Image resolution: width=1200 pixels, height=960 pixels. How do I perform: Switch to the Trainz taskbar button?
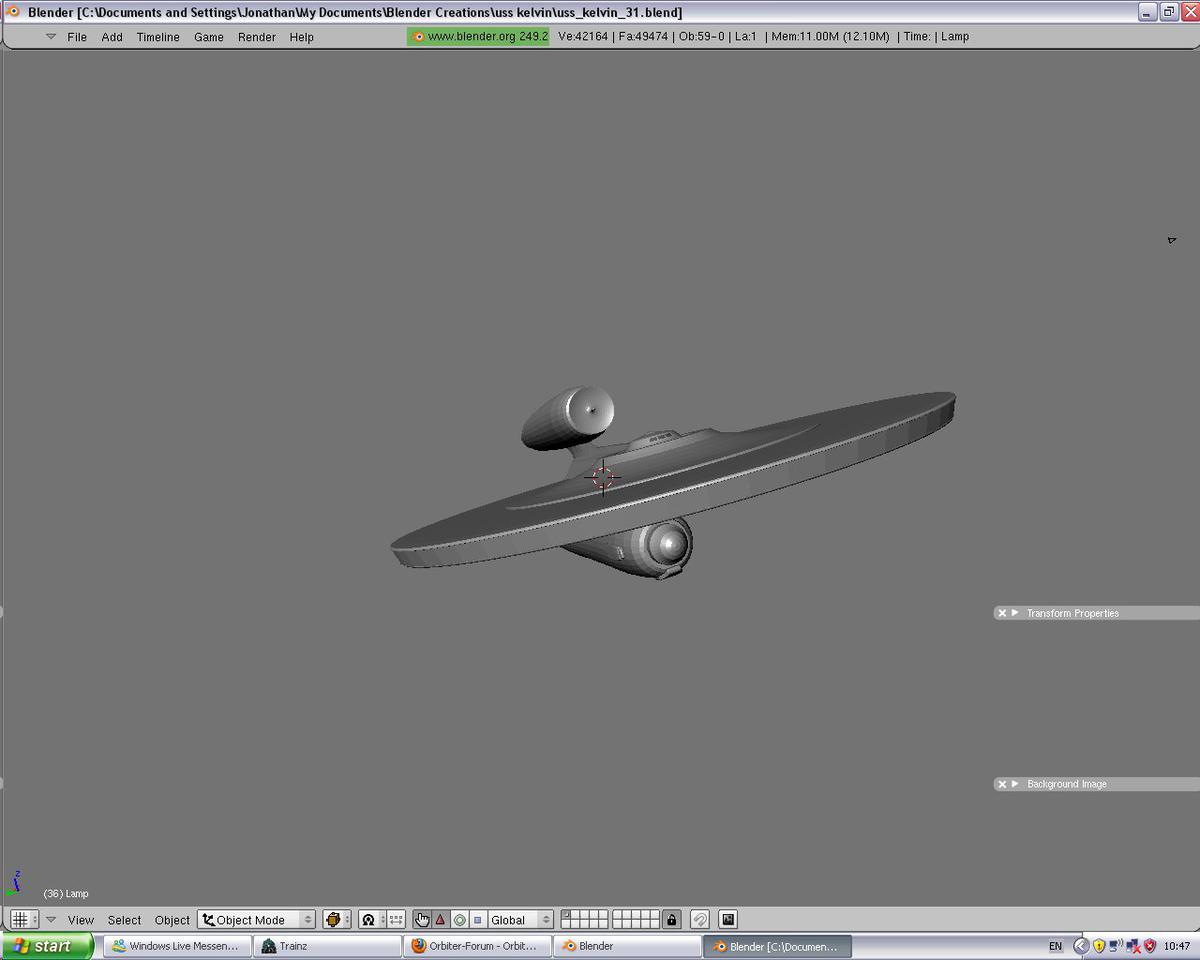pyautogui.click(x=327, y=946)
